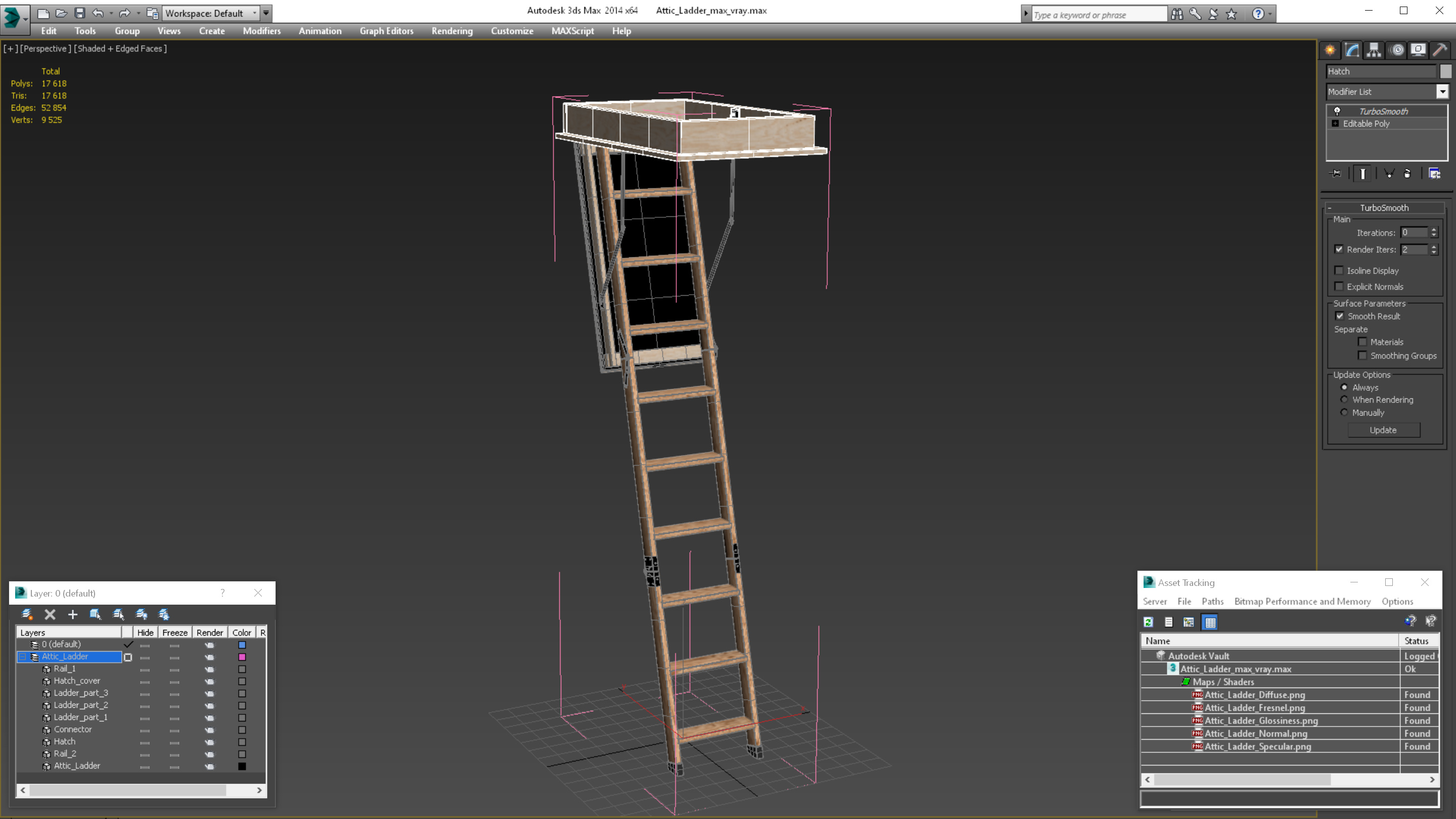1456x819 pixels.
Task: Click Select Highlighted Objects and Layers icon
Action: (96, 614)
